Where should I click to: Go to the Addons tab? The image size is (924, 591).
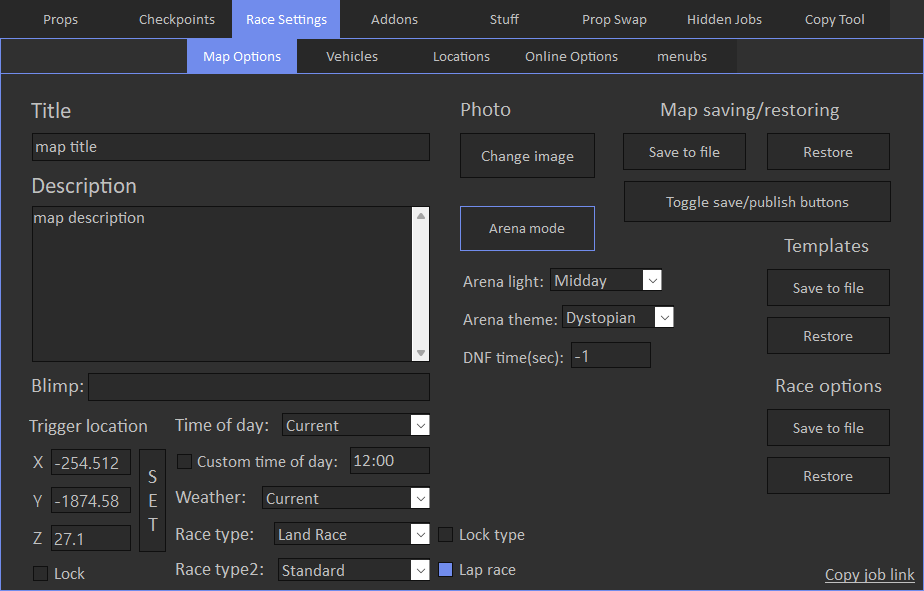coord(394,19)
